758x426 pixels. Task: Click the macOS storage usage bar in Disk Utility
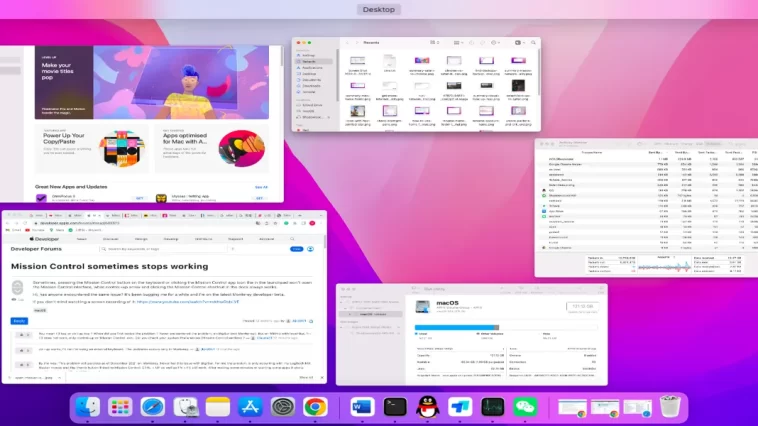coord(506,327)
